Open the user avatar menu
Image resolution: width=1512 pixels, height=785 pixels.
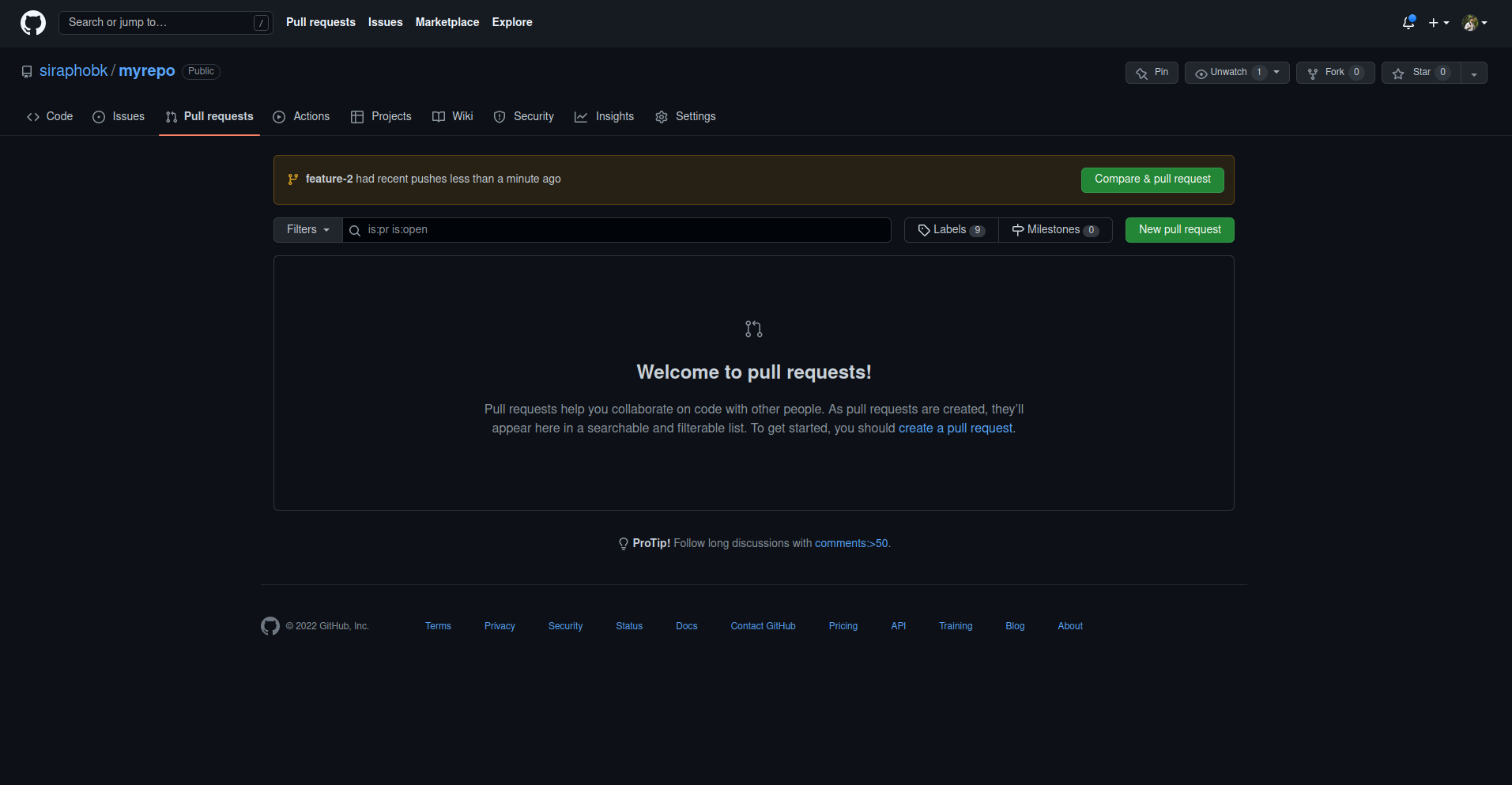click(1474, 23)
